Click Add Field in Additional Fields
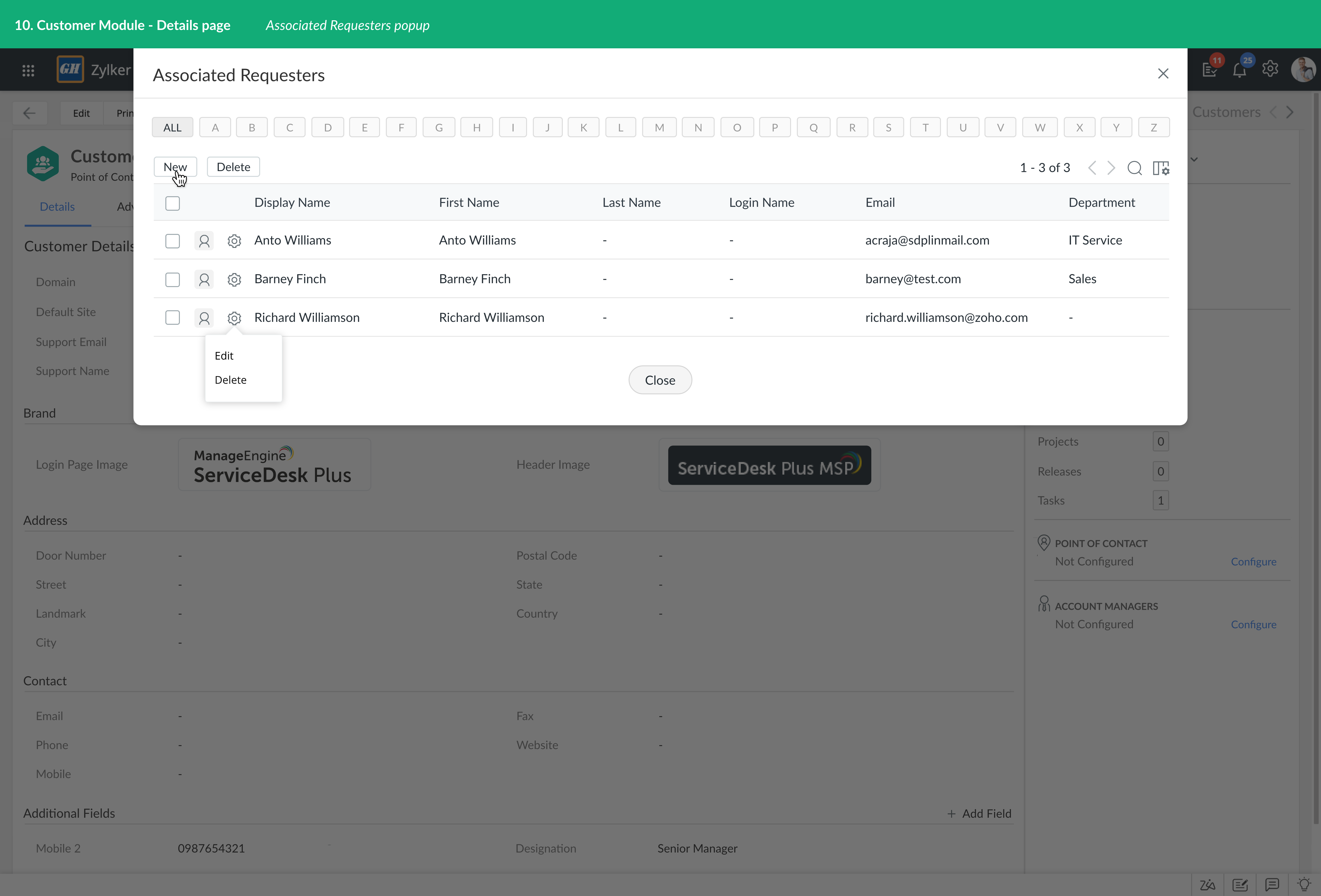The height and width of the screenshot is (896, 1321). pos(979,813)
